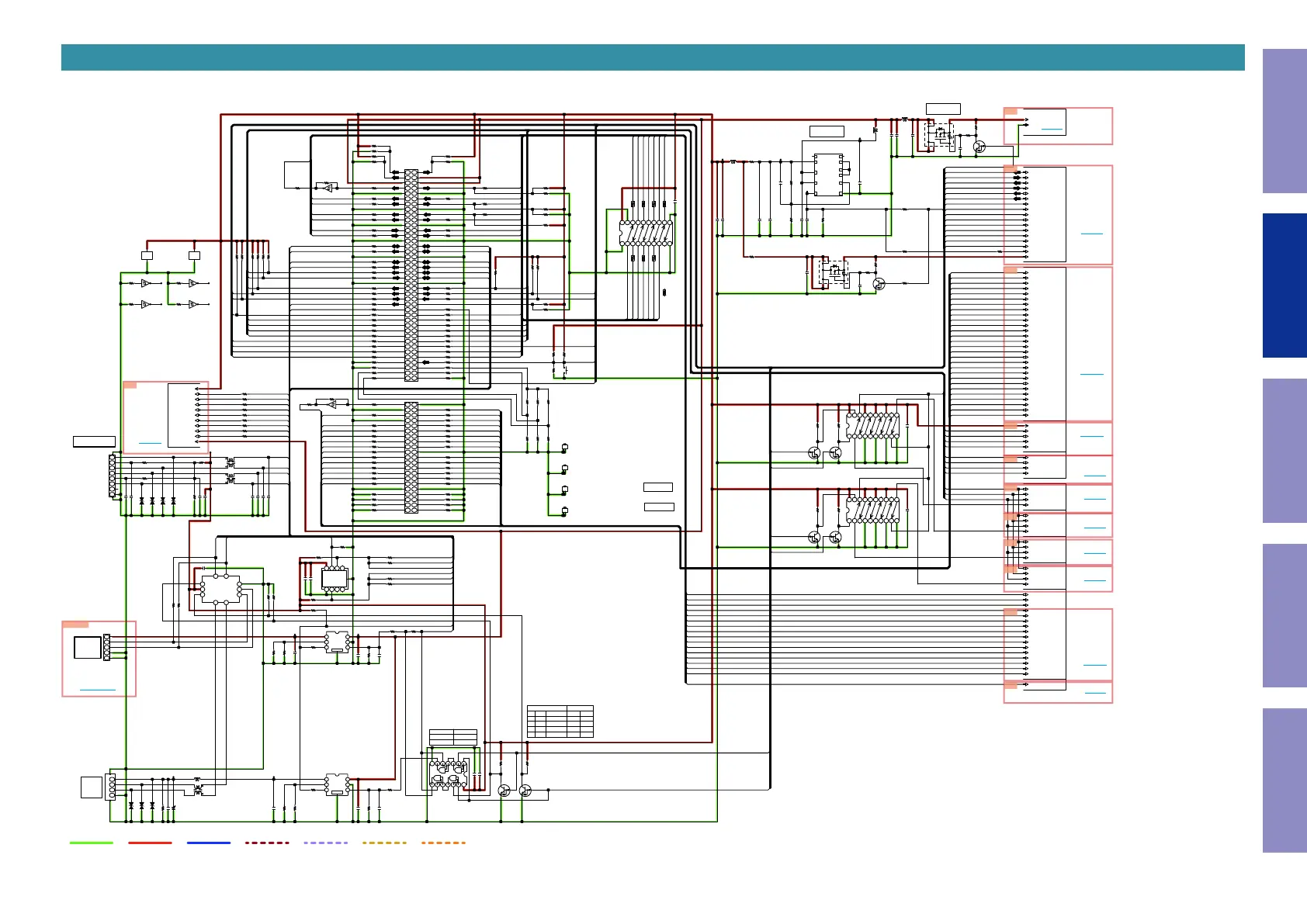The image size is (1307, 924).
Task: Select the dark blue active side tab
Action: point(1284,286)
